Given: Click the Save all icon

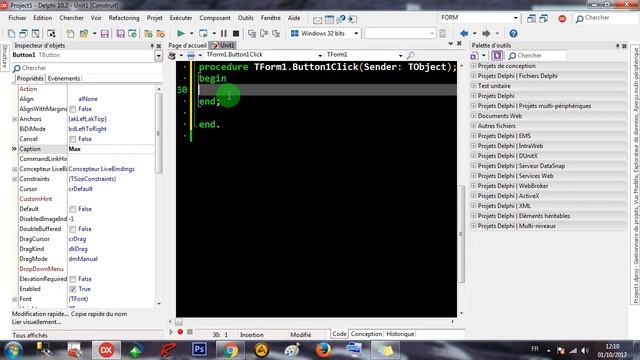Looking at the screenshot, I should coord(120,33).
